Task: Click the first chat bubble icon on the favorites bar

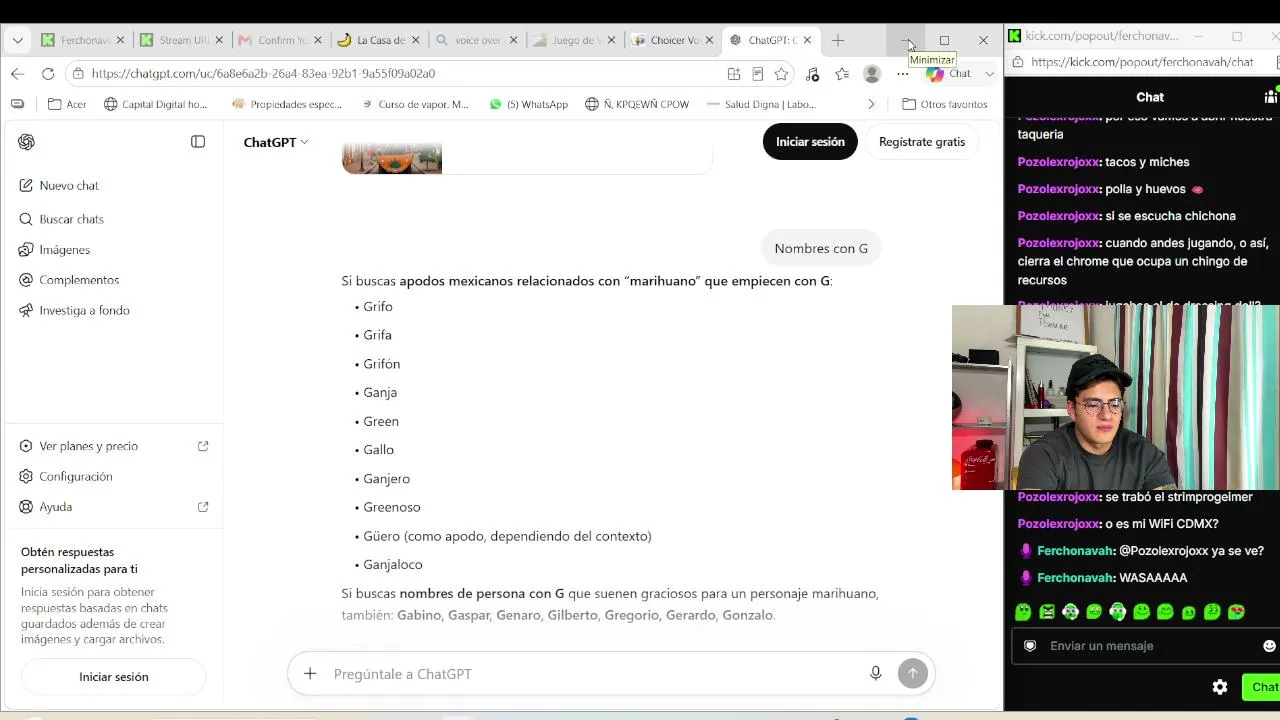Action: coord(17,104)
